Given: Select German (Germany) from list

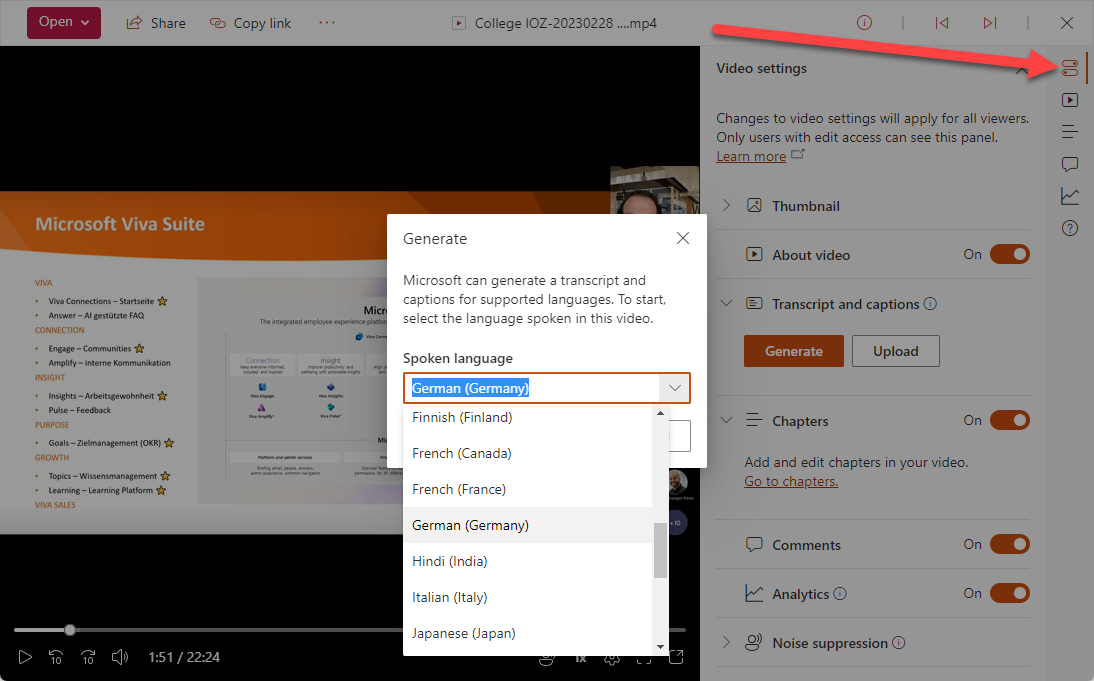Looking at the screenshot, I should [x=527, y=525].
